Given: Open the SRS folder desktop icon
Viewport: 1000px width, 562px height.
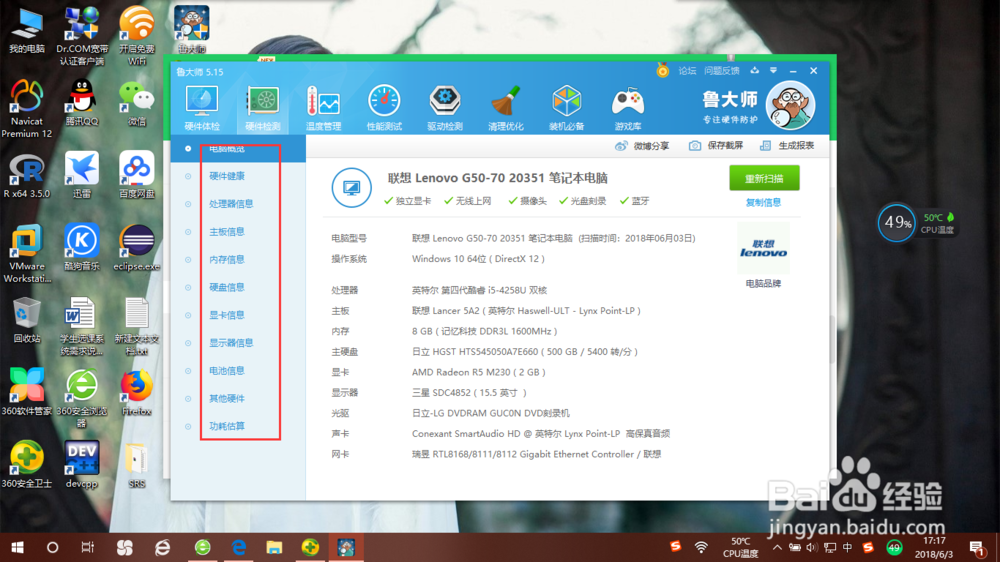Looking at the screenshot, I should 136,465.
